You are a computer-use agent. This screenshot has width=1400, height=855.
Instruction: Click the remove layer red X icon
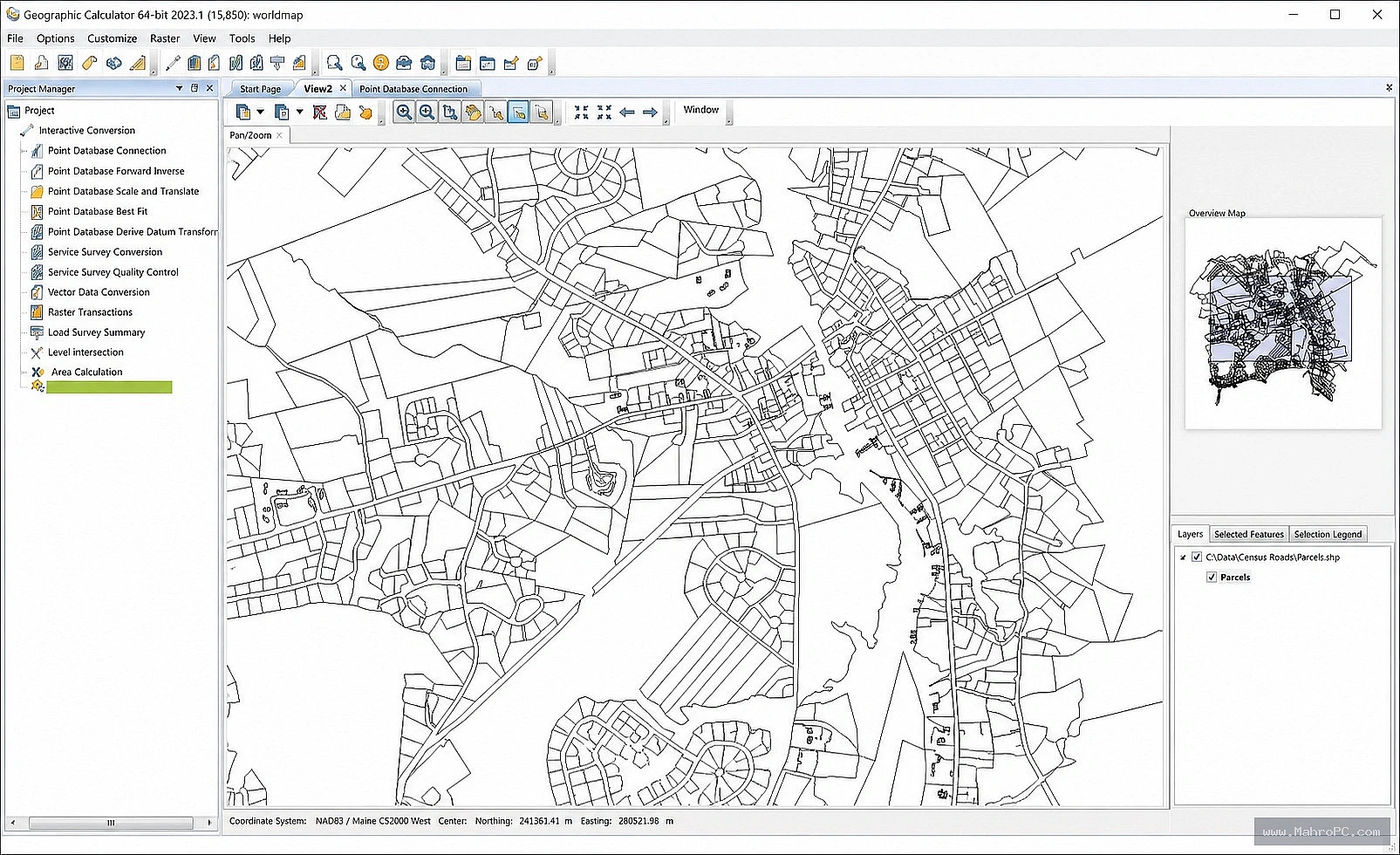320,112
